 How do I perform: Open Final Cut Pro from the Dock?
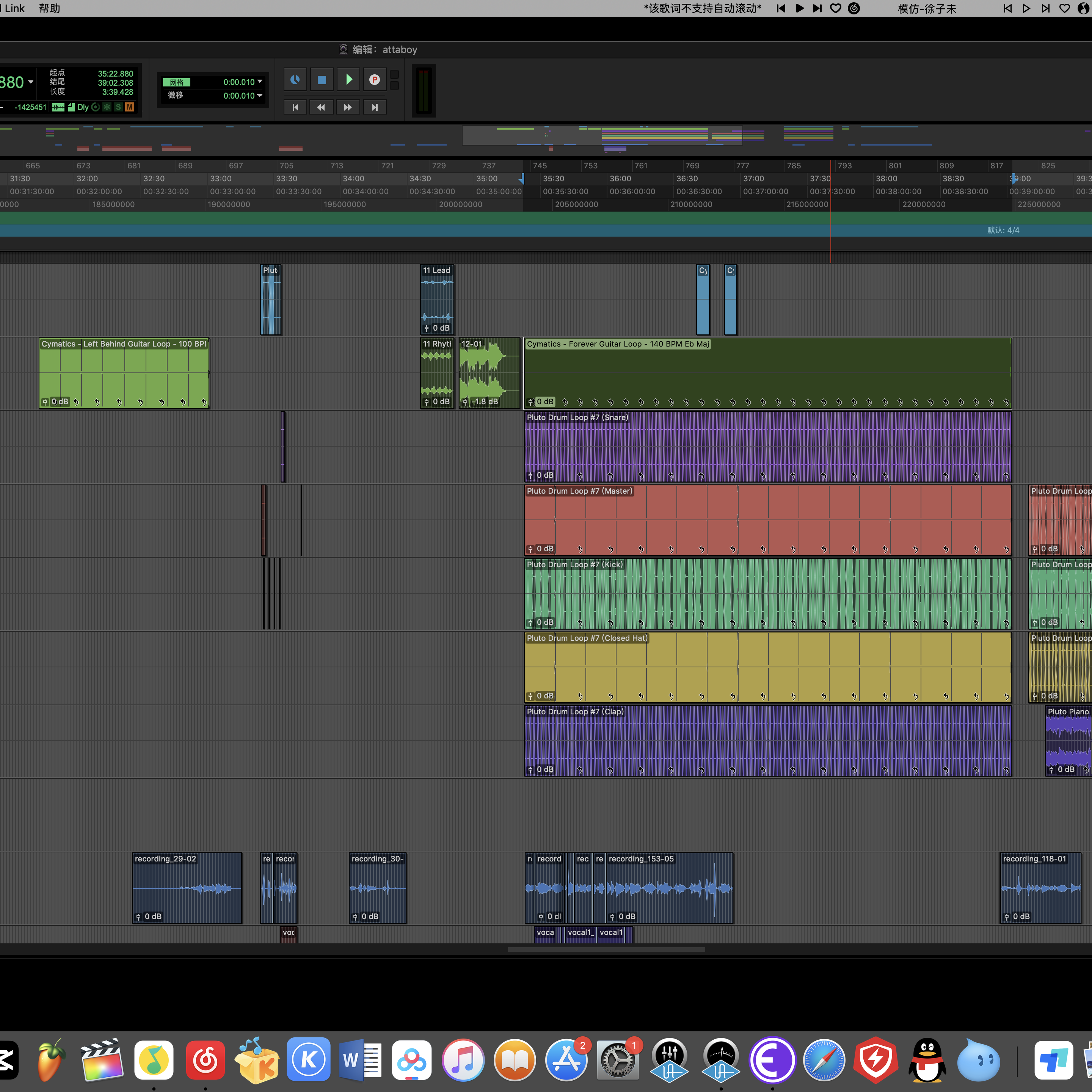click(x=102, y=1061)
